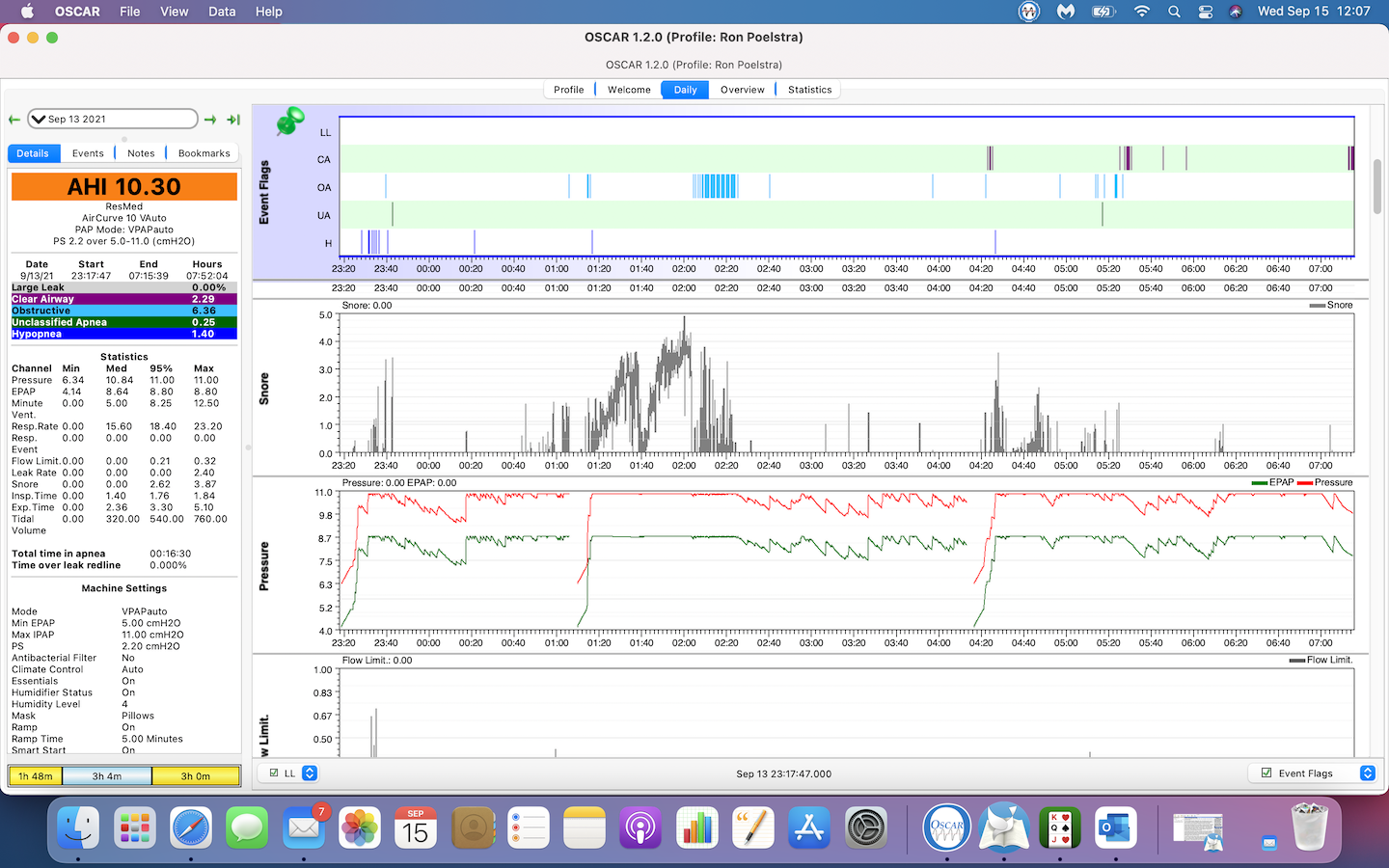Click the Hypopnea blue row

(124, 334)
